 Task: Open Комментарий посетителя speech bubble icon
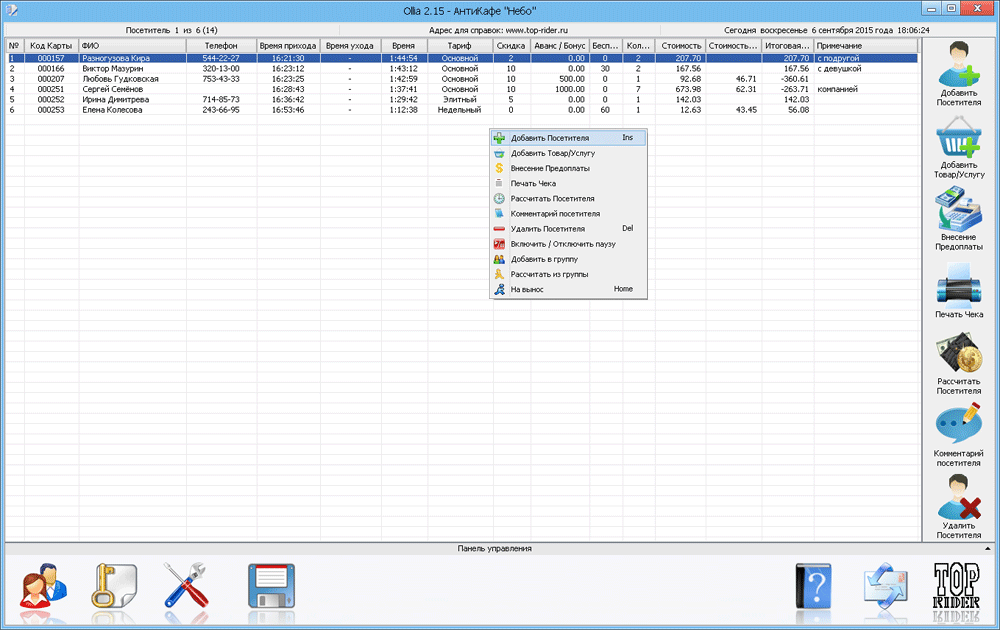[958, 424]
